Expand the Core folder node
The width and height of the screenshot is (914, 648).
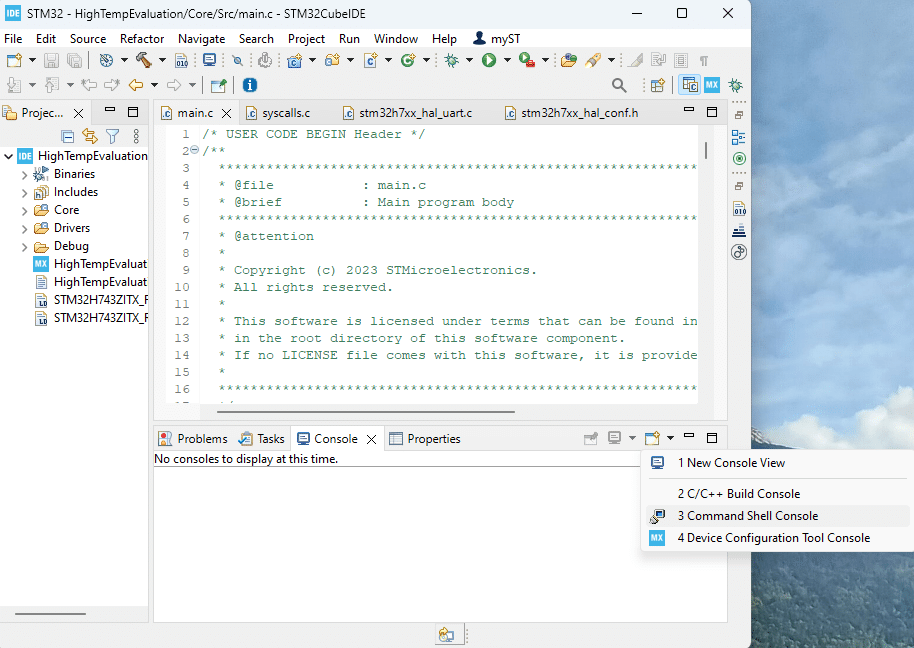[24, 210]
